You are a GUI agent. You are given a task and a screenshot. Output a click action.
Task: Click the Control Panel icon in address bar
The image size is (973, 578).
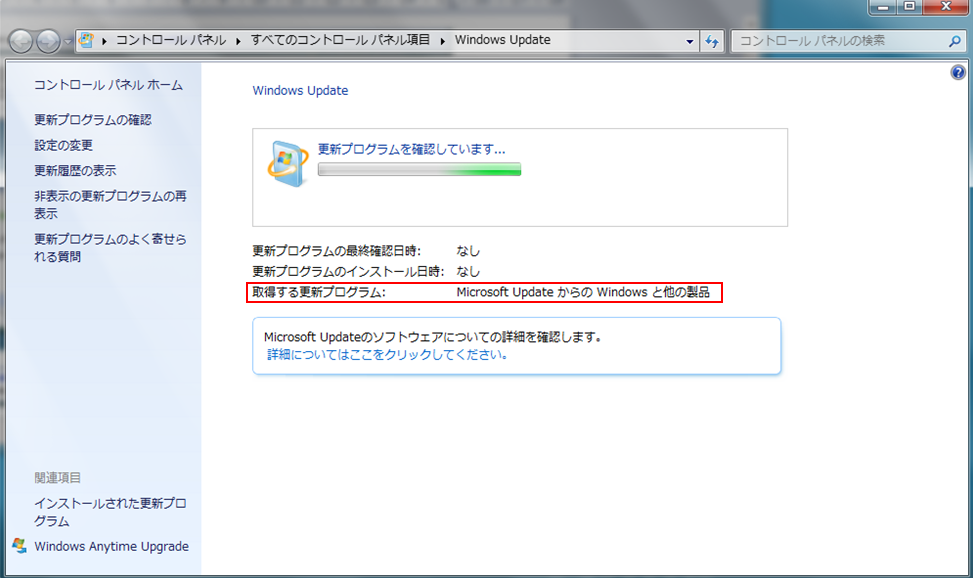(x=86, y=40)
